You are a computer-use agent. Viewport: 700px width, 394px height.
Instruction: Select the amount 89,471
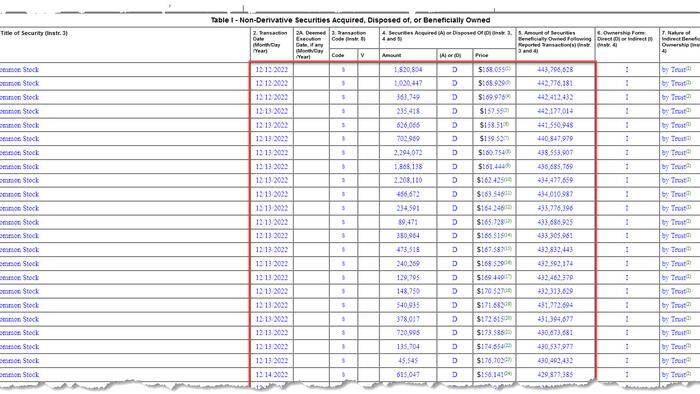408,222
